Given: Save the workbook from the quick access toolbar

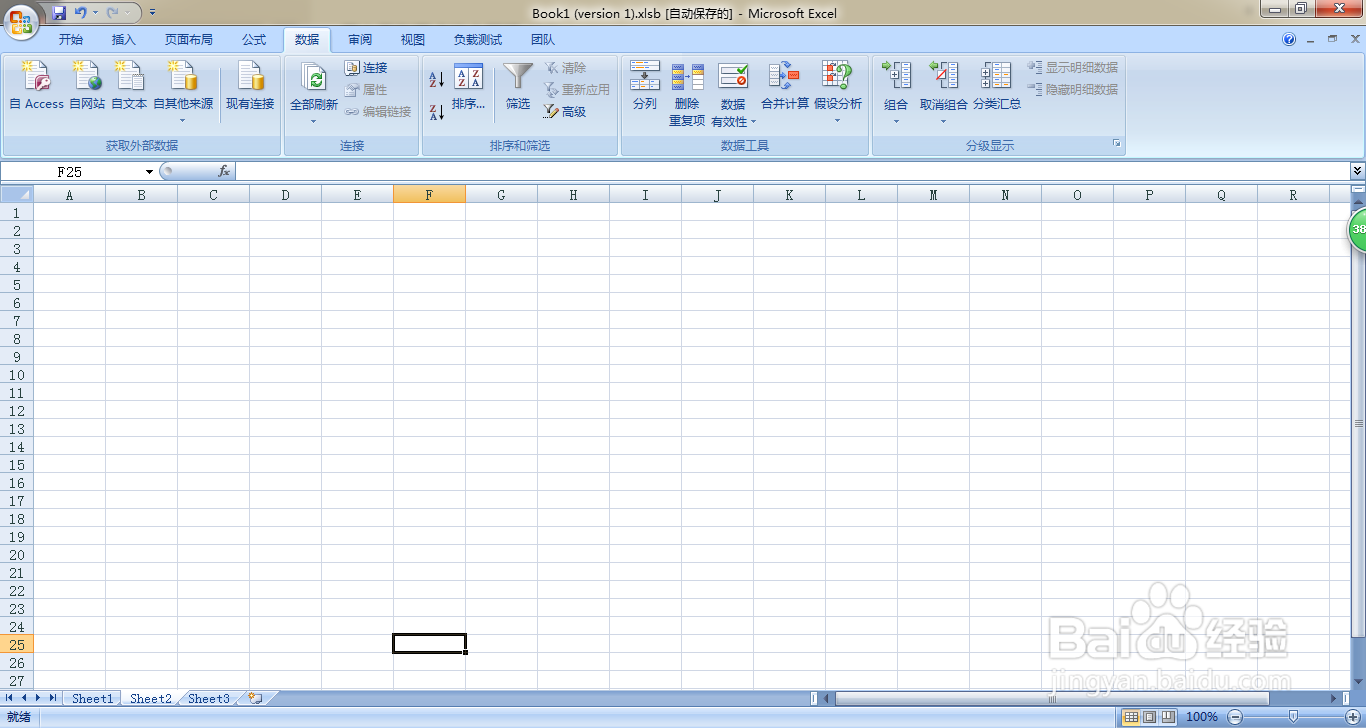Looking at the screenshot, I should point(59,13).
